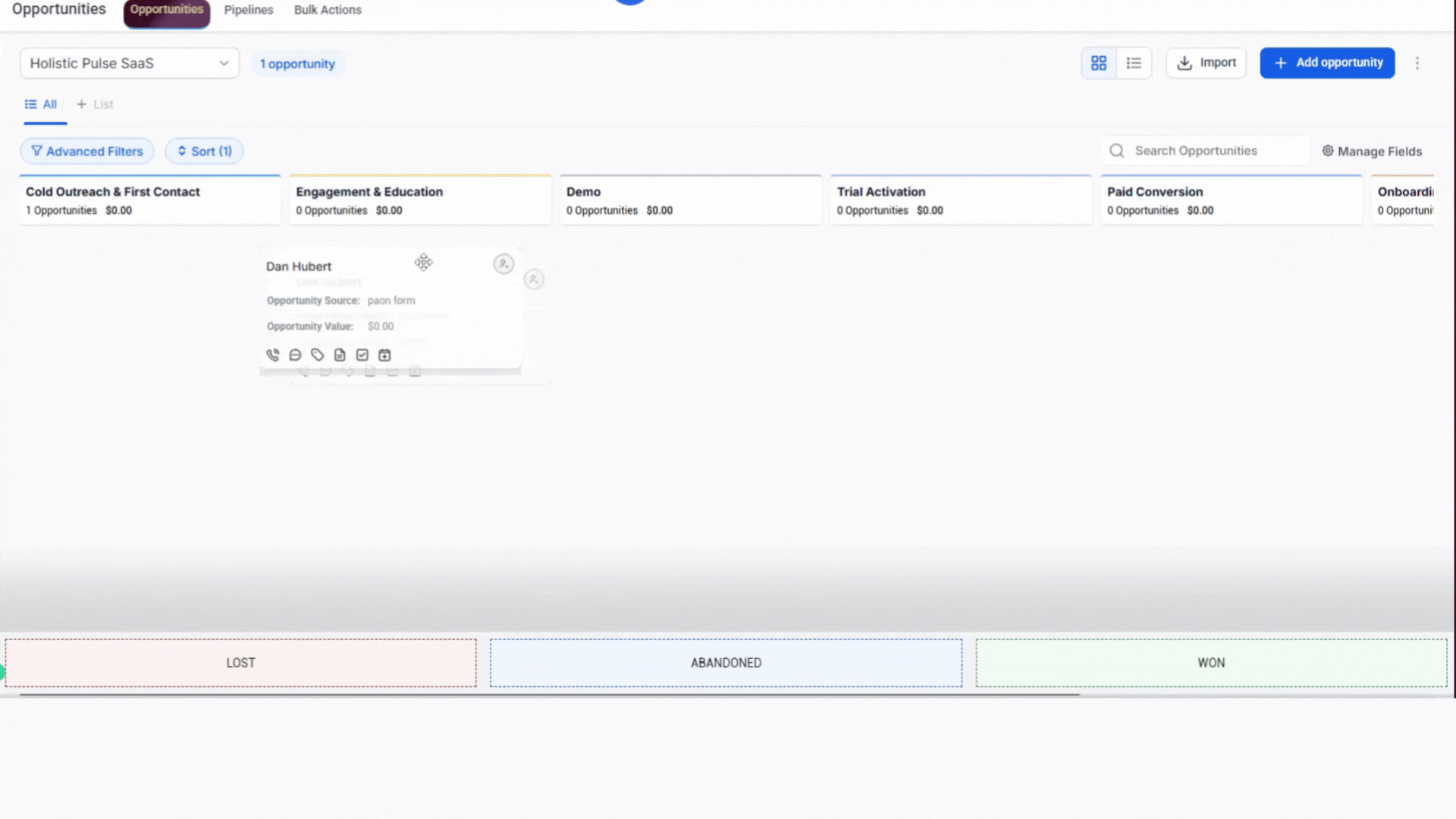Click the tag icon on Dan Hubert card
This screenshot has height=819, width=1456.
(318, 355)
